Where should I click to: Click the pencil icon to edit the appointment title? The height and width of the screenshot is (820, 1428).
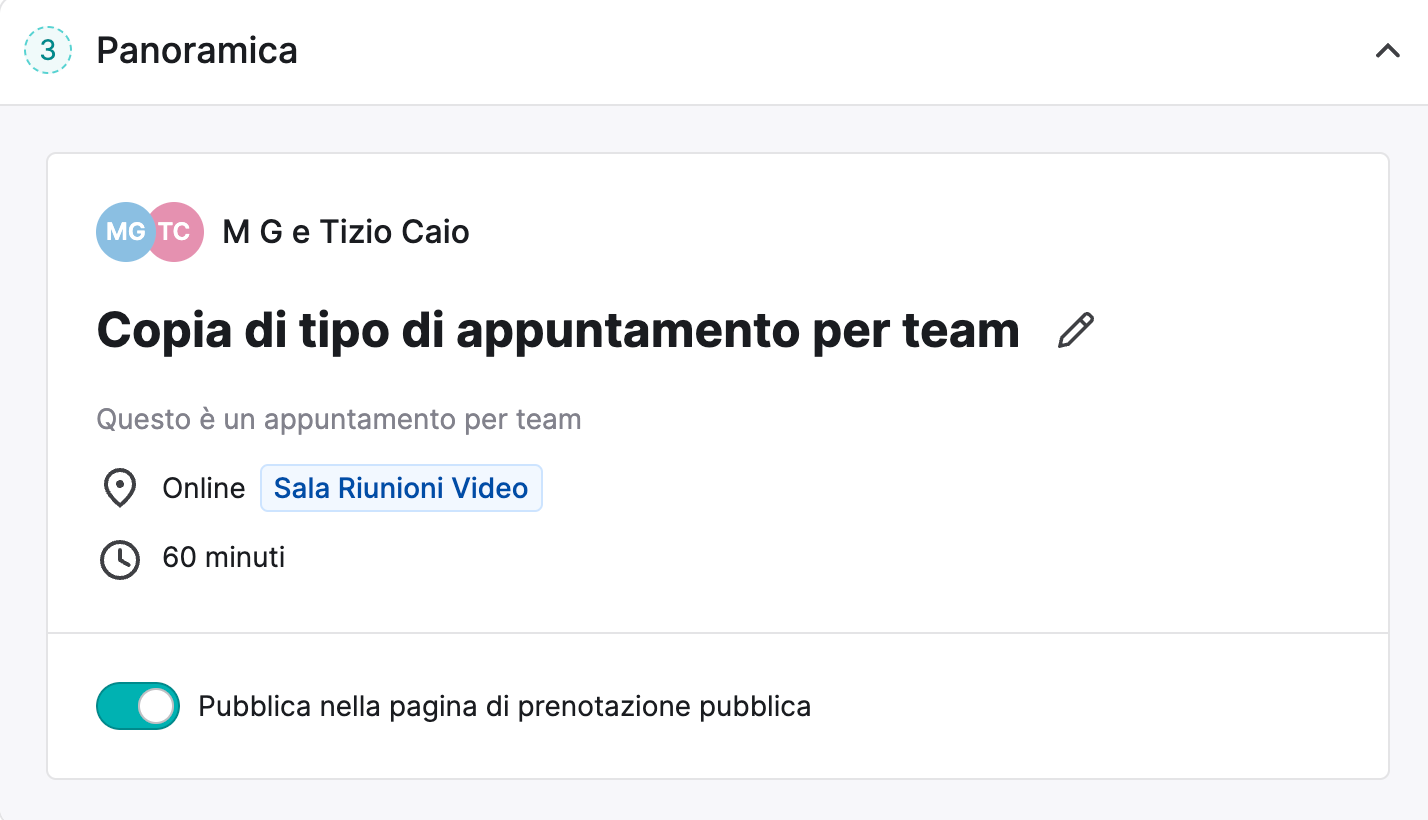(x=1076, y=331)
